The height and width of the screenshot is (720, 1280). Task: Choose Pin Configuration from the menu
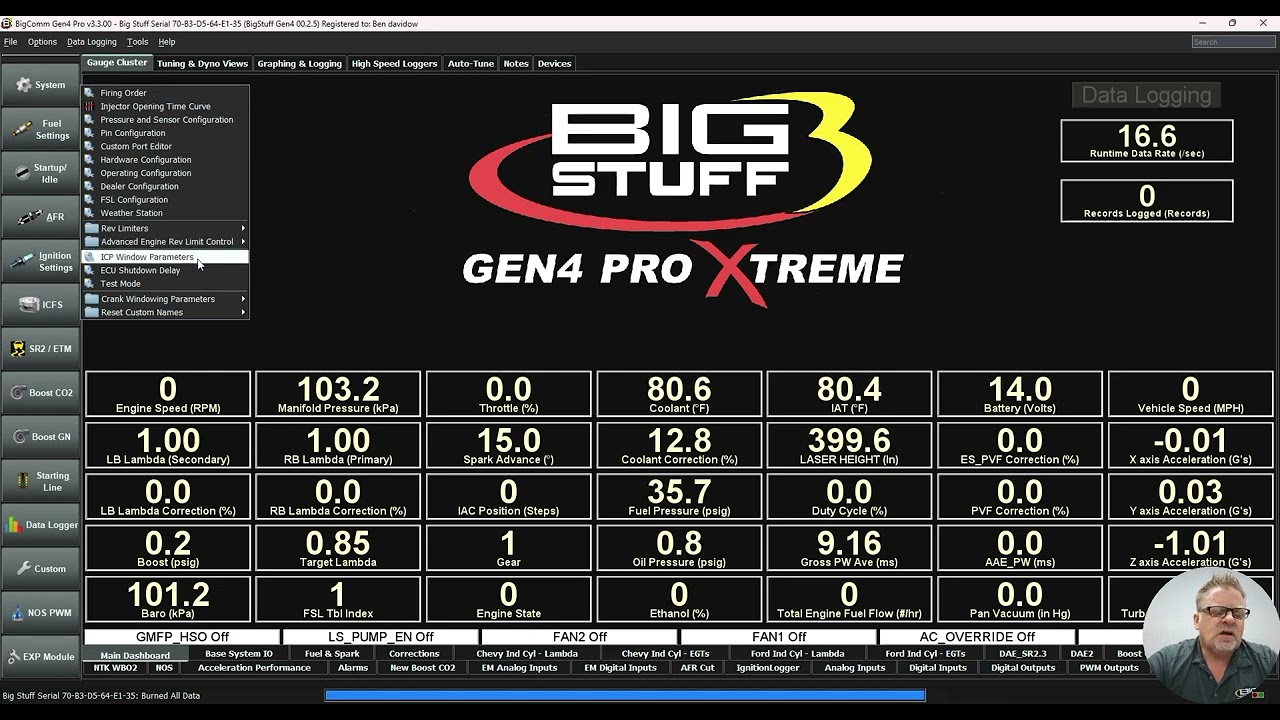165,133
